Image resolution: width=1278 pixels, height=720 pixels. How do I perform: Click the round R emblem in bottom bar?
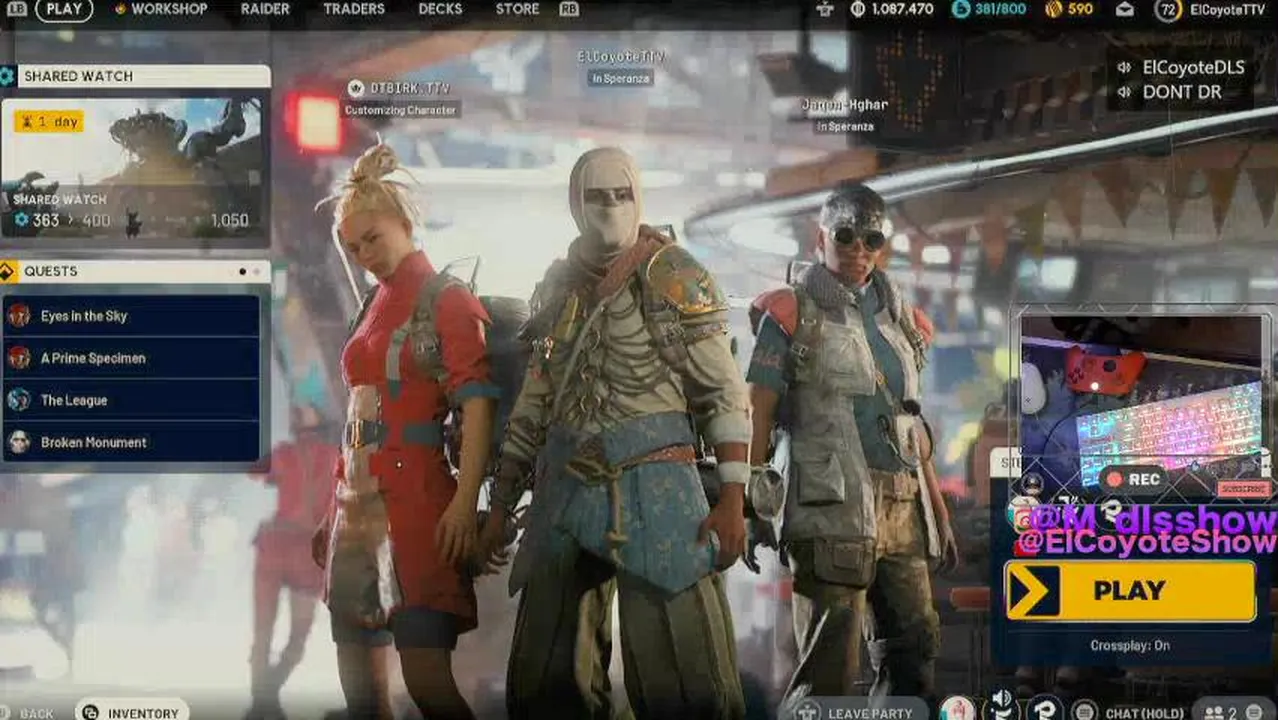point(1045,709)
